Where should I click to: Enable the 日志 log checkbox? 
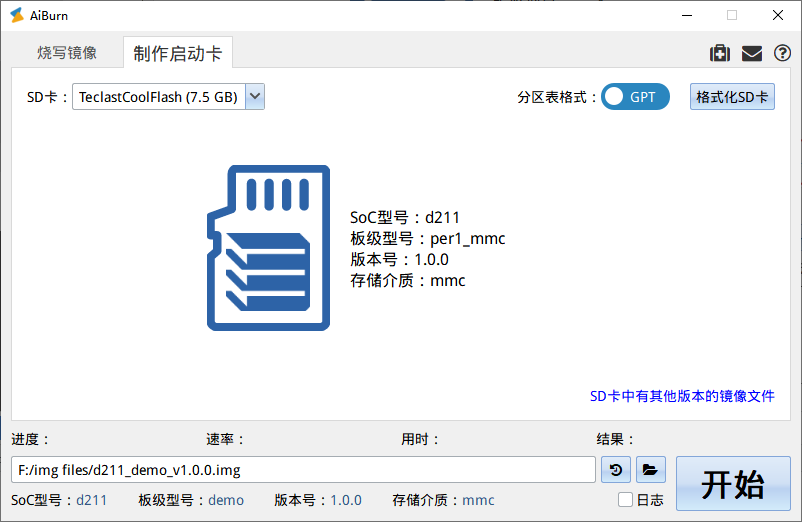[x=625, y=500]
